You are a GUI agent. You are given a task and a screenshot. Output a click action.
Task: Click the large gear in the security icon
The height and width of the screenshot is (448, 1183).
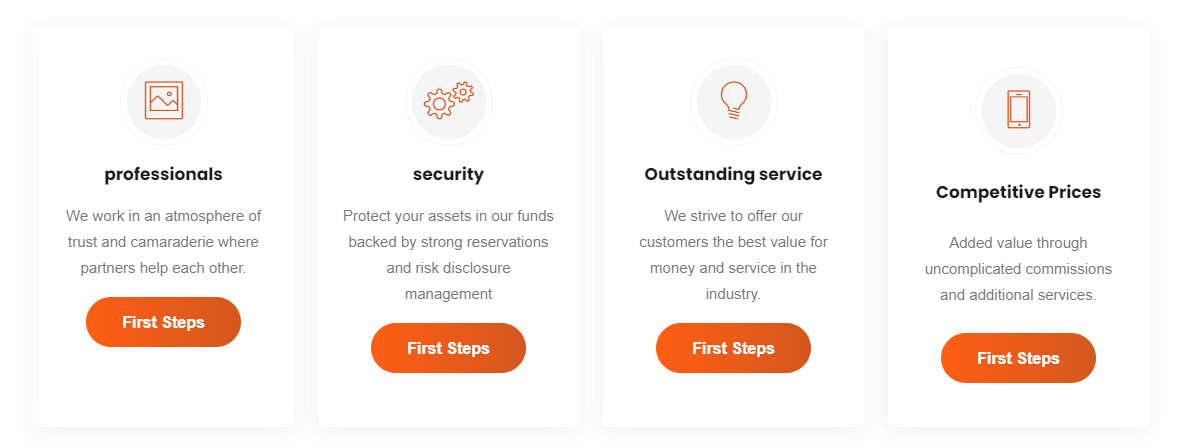click(x=439, y=105)
